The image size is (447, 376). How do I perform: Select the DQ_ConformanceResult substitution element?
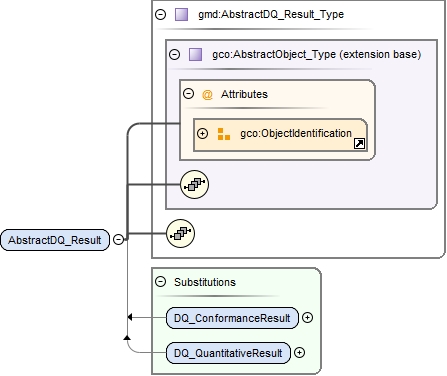[232, 318]
